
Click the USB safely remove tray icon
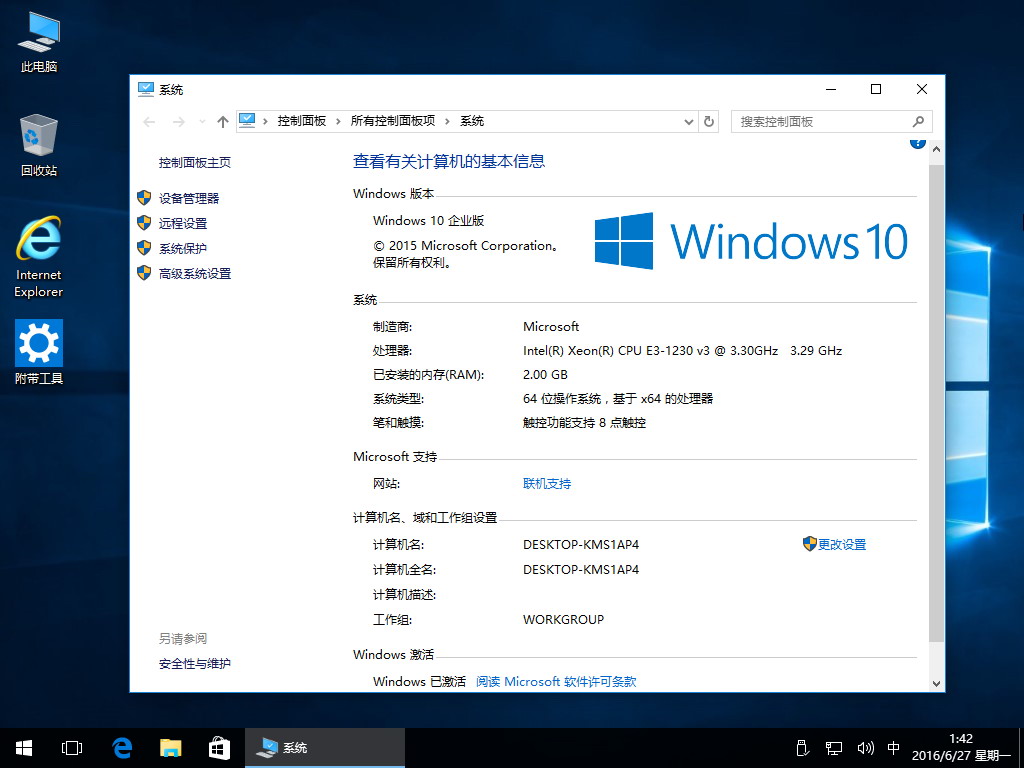[x=803, y=748]
